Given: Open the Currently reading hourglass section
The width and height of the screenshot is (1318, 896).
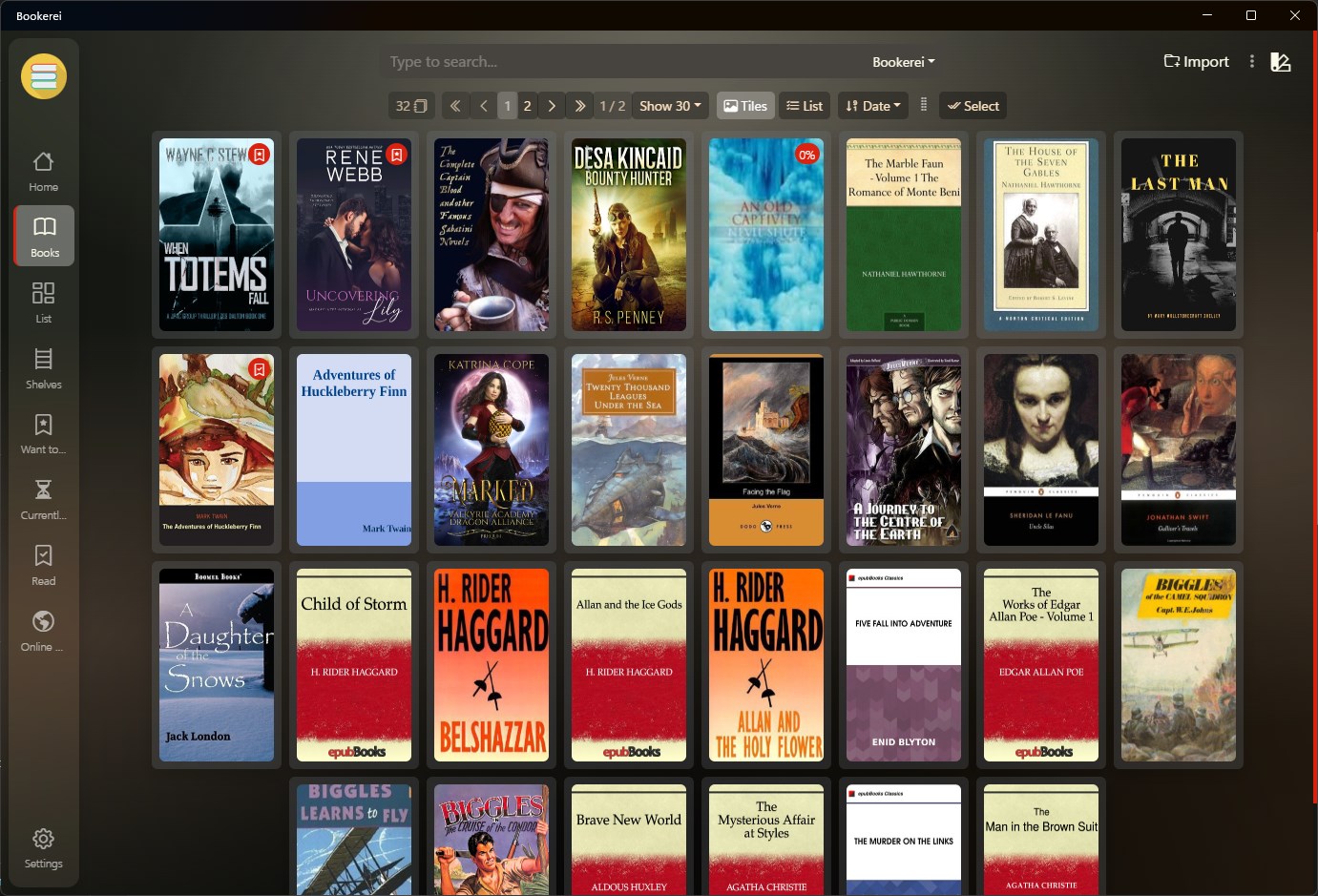Looking at the screenshot, I should (x=44, y=498).
